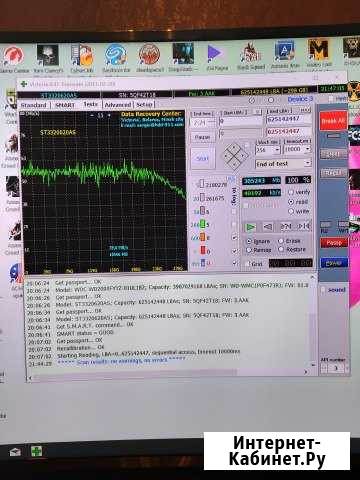Click the Start scan button
The width and height of the screenshot is (360, 480).
[x=202, y=159]
